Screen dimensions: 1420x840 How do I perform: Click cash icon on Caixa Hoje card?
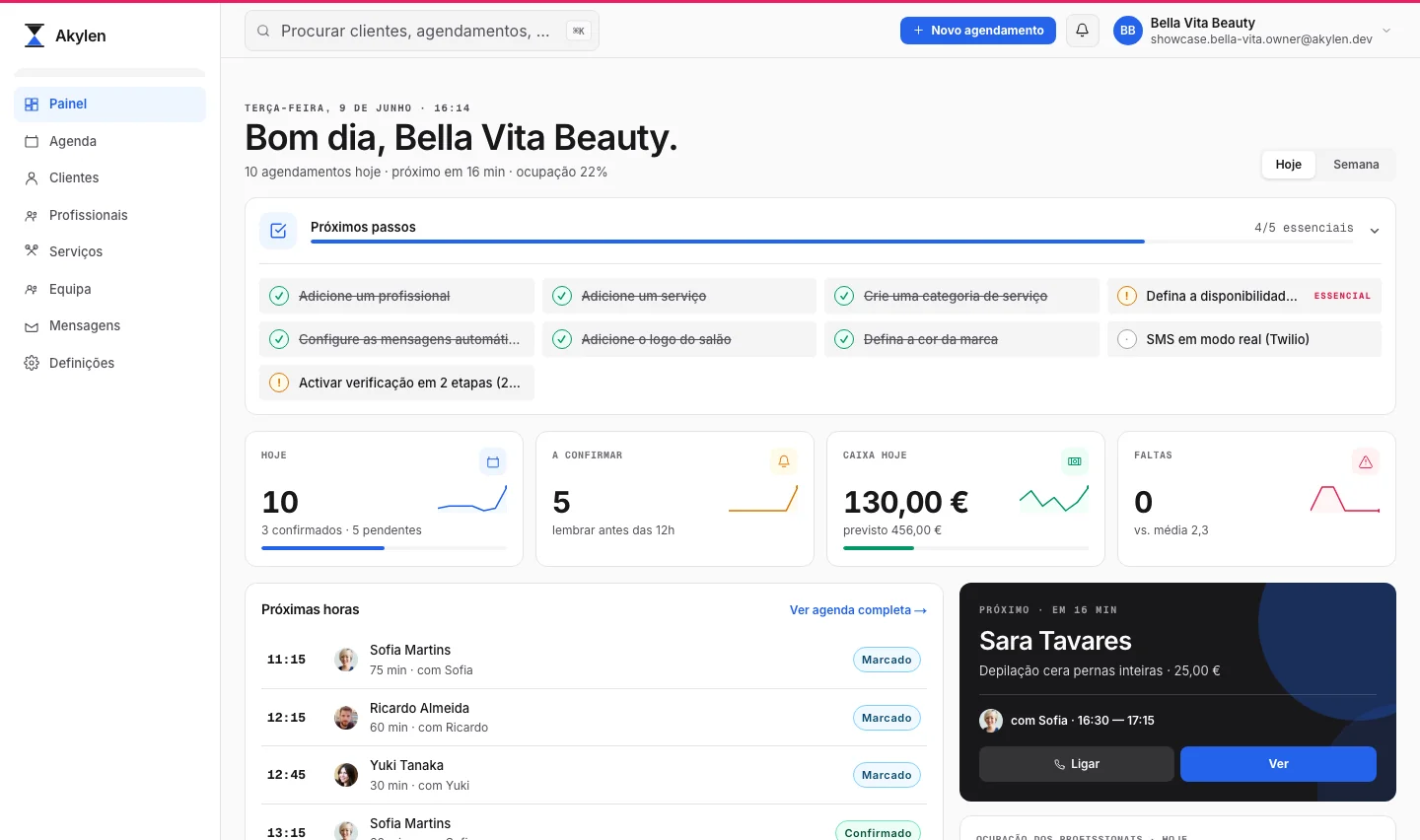pyautogui.click(x=1075, y=461)
